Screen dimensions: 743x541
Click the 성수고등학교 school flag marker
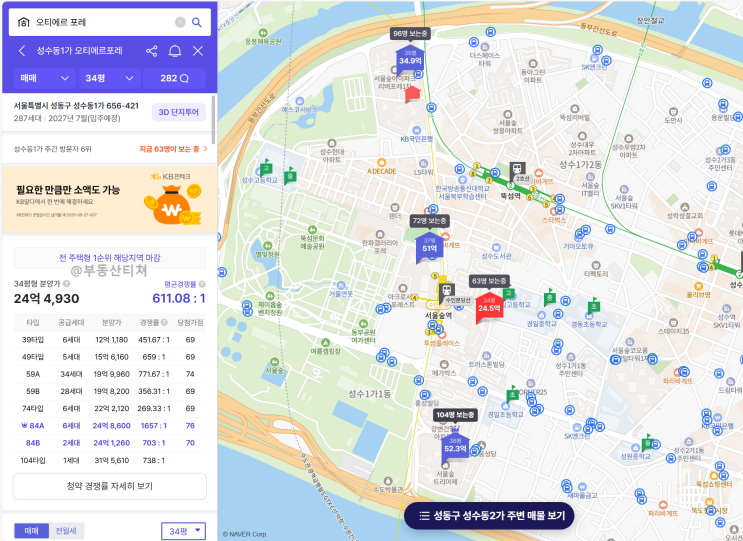pyautogui.click(x=265, y=167)
